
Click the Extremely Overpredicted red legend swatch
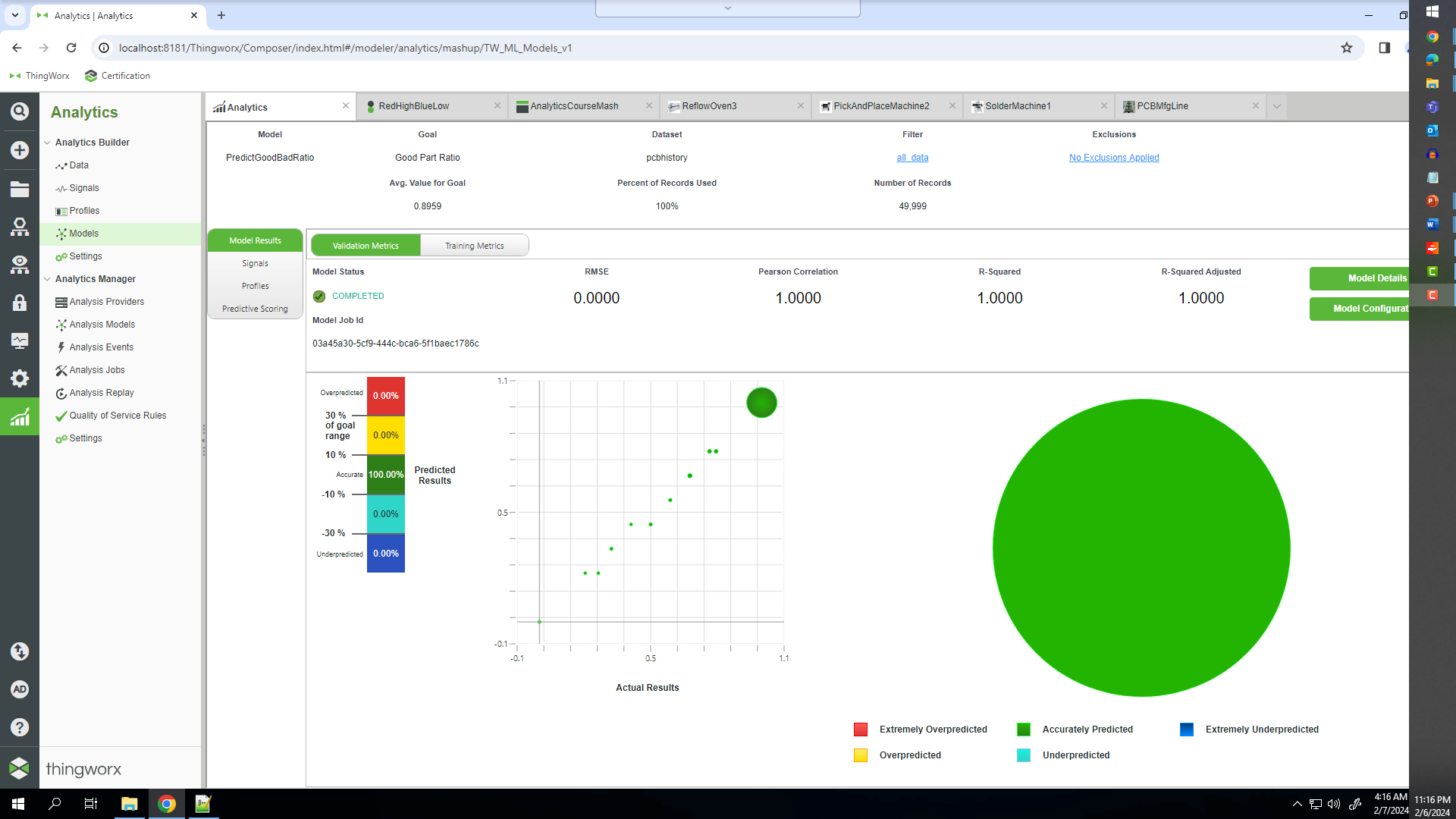[x=860, y=729]
